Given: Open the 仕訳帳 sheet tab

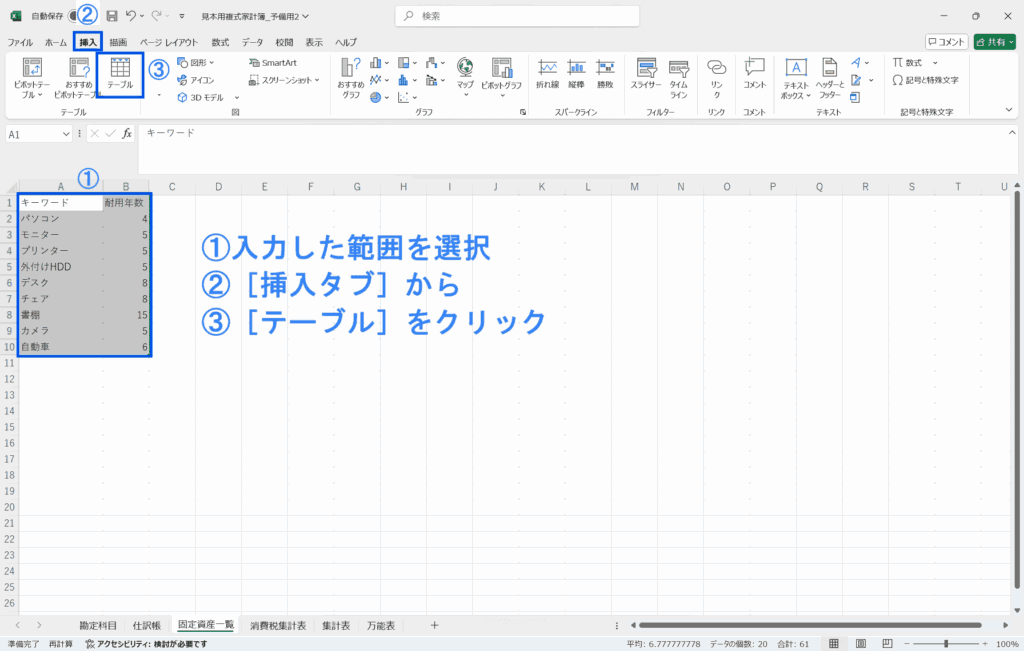Looking at the screenshot, I should [147, 626].
